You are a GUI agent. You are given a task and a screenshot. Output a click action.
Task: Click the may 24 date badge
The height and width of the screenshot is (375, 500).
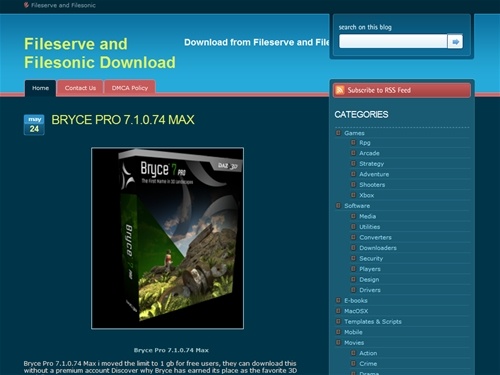point(34,125)
